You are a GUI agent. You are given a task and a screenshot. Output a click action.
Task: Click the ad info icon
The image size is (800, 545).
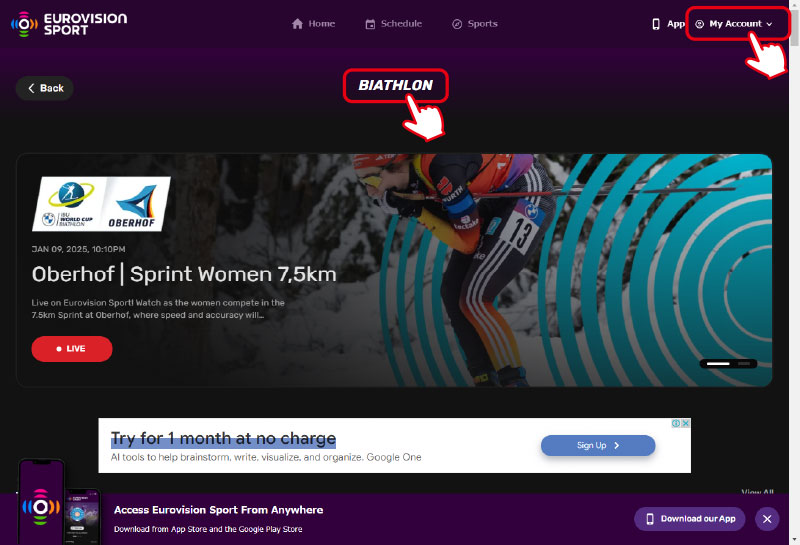pyautogui.click(x=676, y=424)
